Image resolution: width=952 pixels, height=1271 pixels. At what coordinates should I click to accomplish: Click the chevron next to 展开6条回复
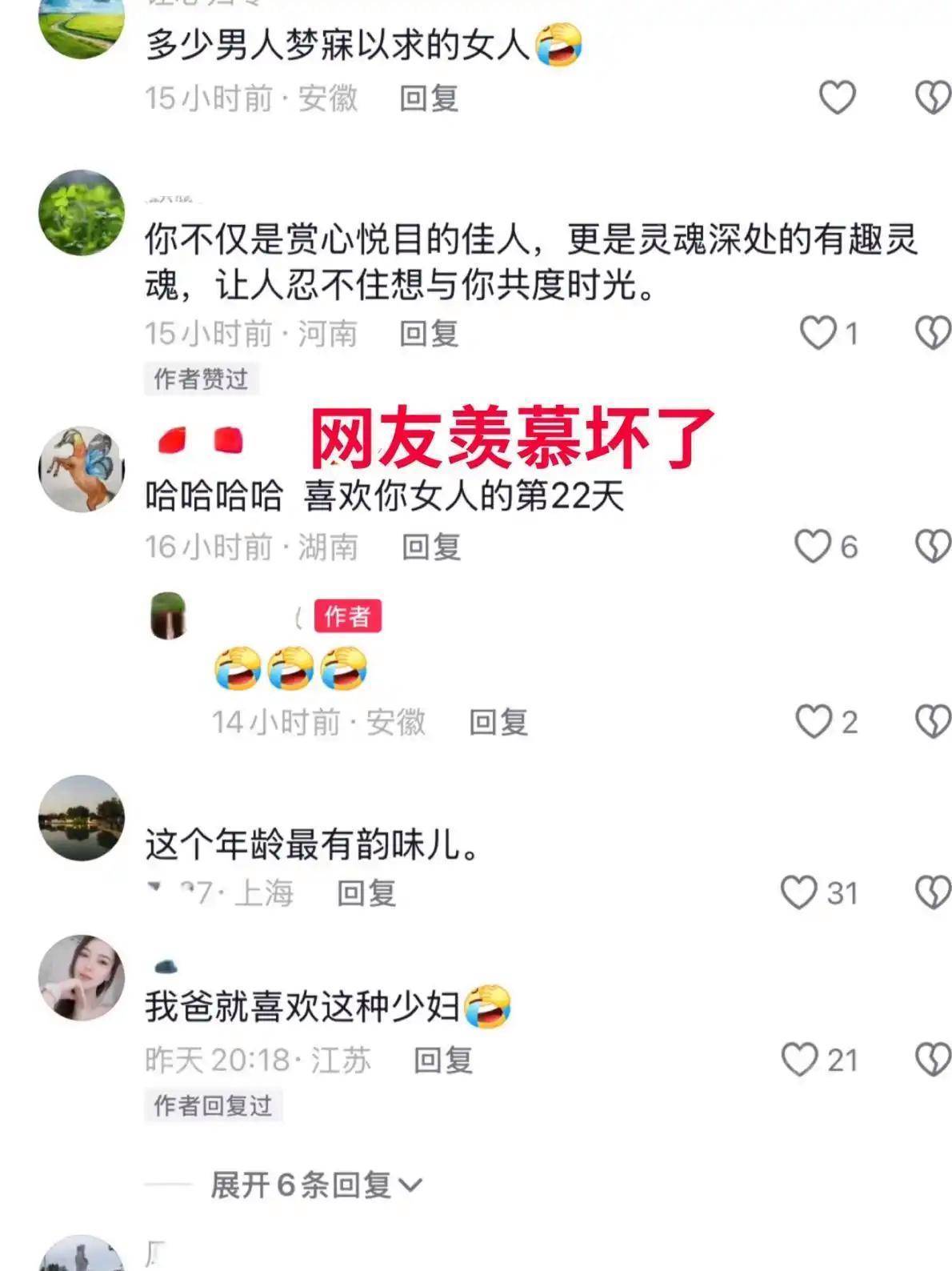pyautogui.click(x=410, y=1185)
